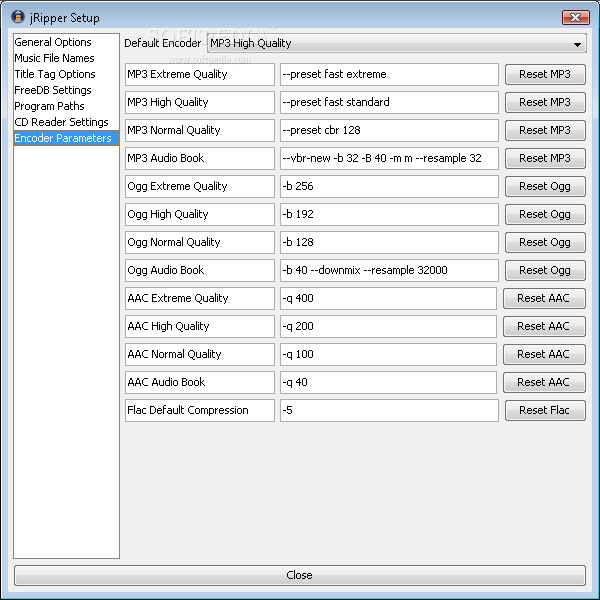Click the 'Ogg Normal Quality' name field
The height and width of the screenshot is (600, 600).
200,242
